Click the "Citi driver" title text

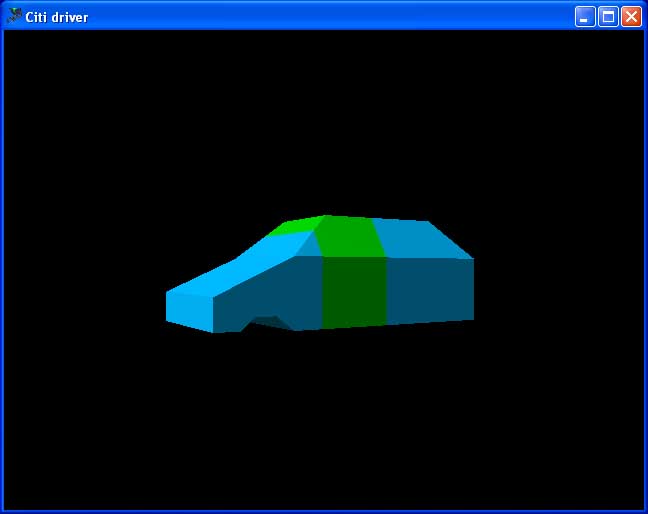(x=56, y=17)
